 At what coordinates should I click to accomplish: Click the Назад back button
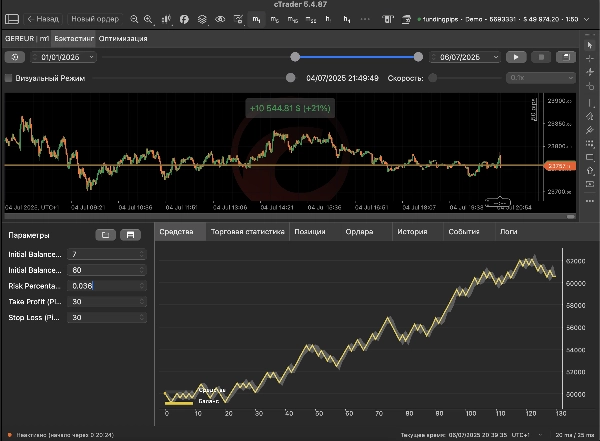click(x=41, y=19)
